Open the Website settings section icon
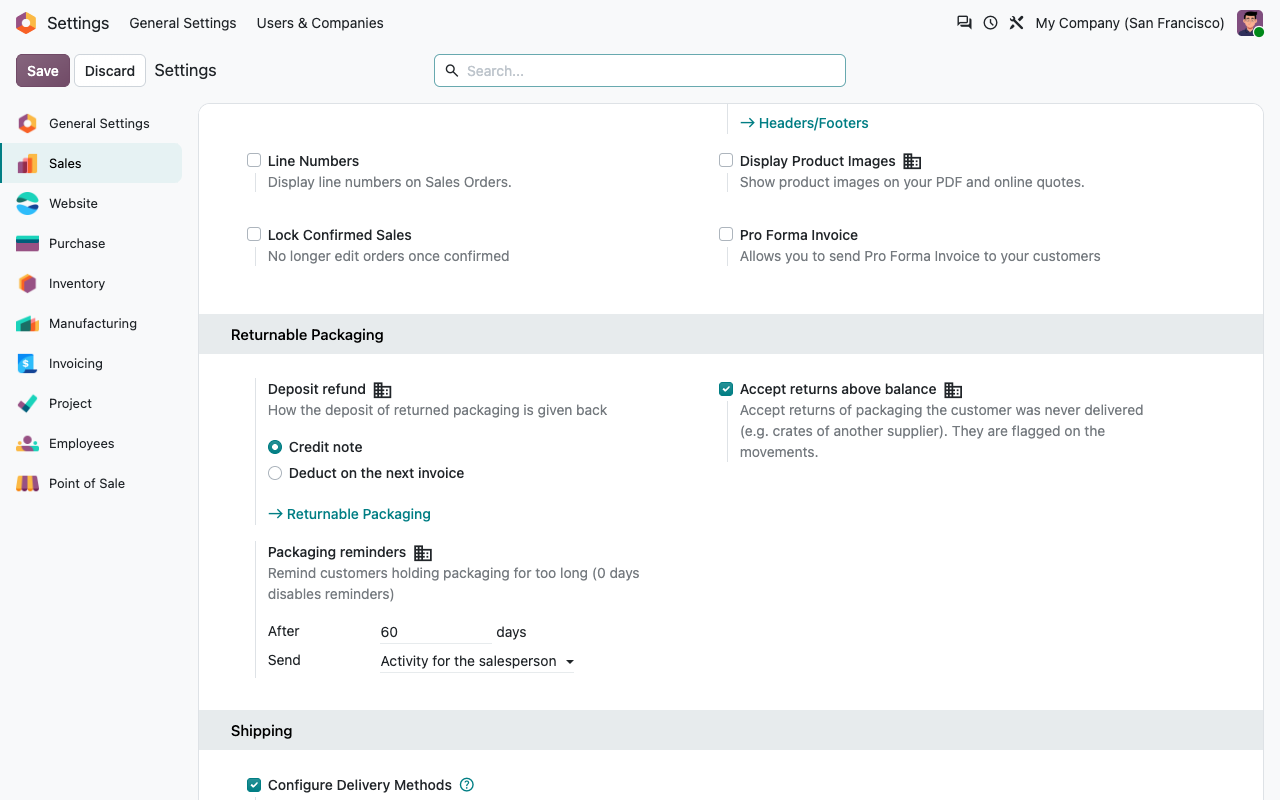The height and width of the screenshot is (800, 1280). point(28,203)
